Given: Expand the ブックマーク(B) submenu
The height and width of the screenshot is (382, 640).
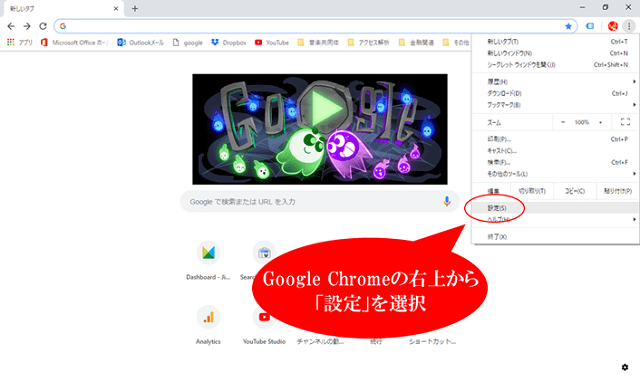Looking at the screenshot, I should coord(555,105).
